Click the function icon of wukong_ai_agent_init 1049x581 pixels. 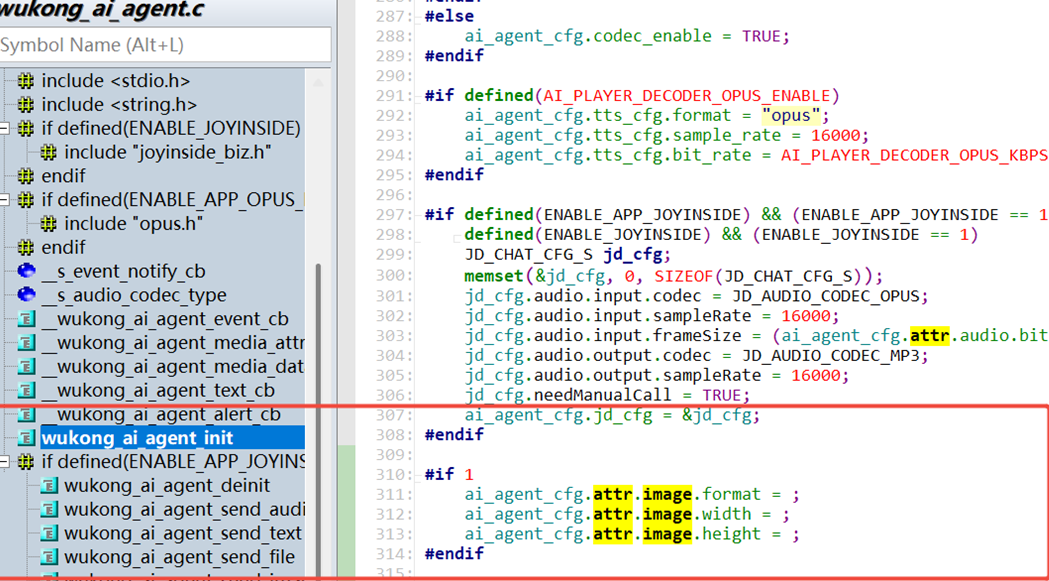coord(26,438)
